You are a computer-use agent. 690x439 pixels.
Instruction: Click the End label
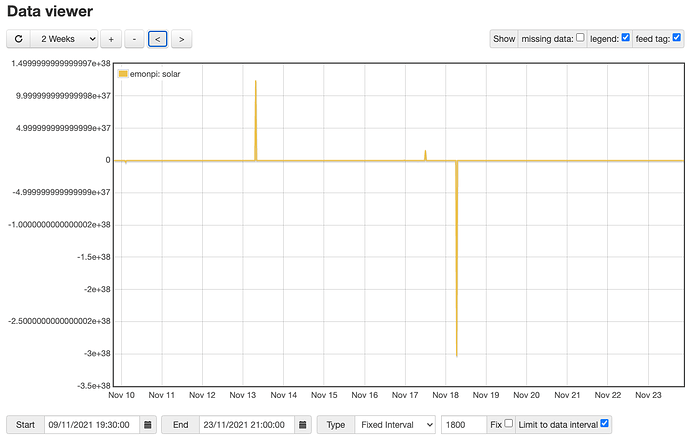click(180, 425)
